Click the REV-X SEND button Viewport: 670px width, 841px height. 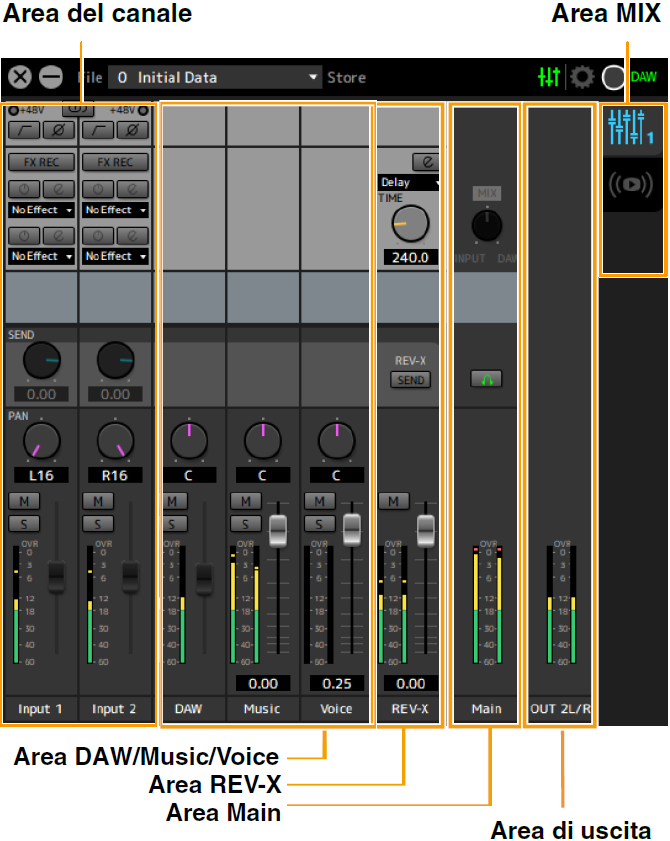pos(410,380)
